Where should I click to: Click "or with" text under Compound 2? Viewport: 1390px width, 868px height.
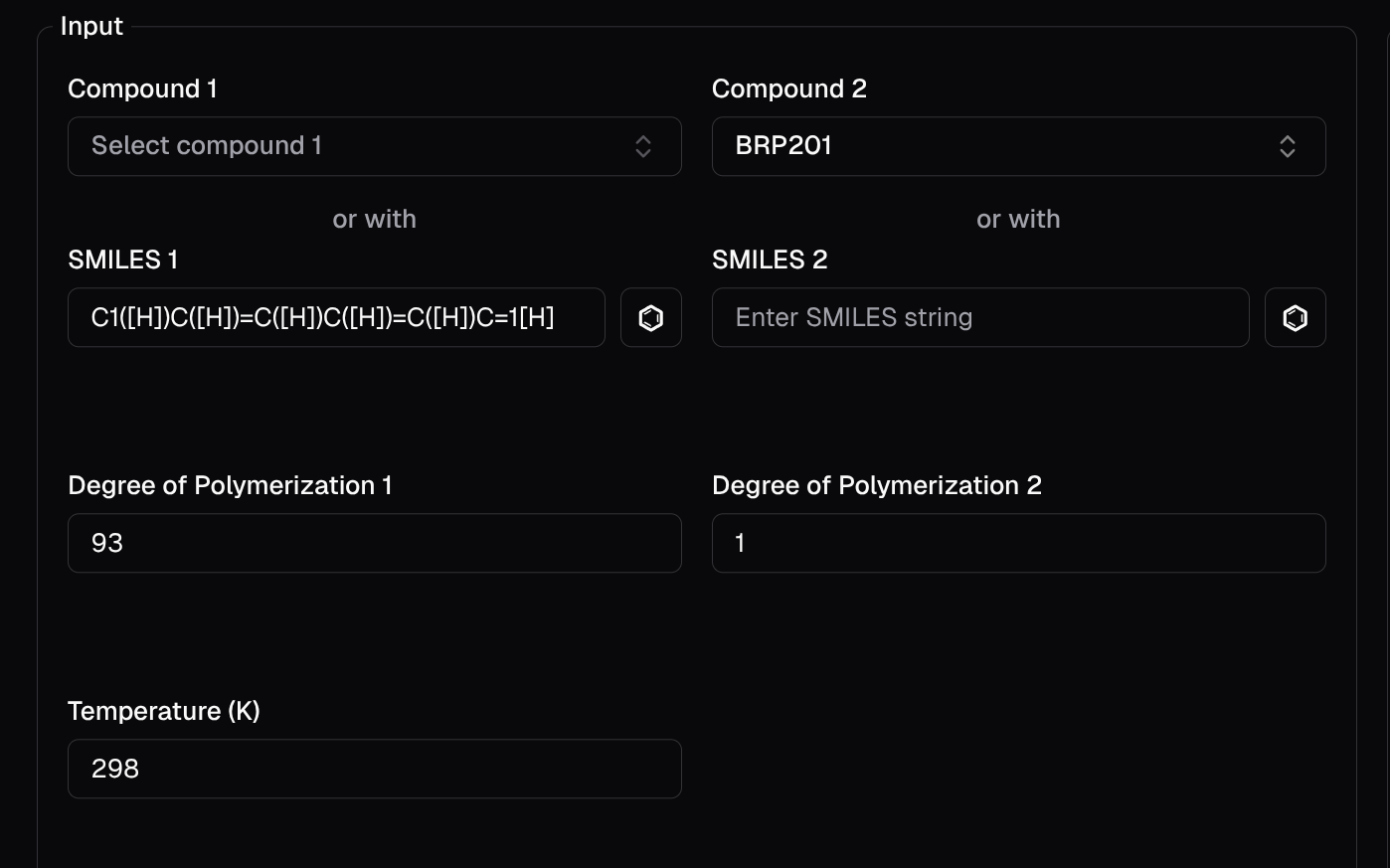point(1018,219)
